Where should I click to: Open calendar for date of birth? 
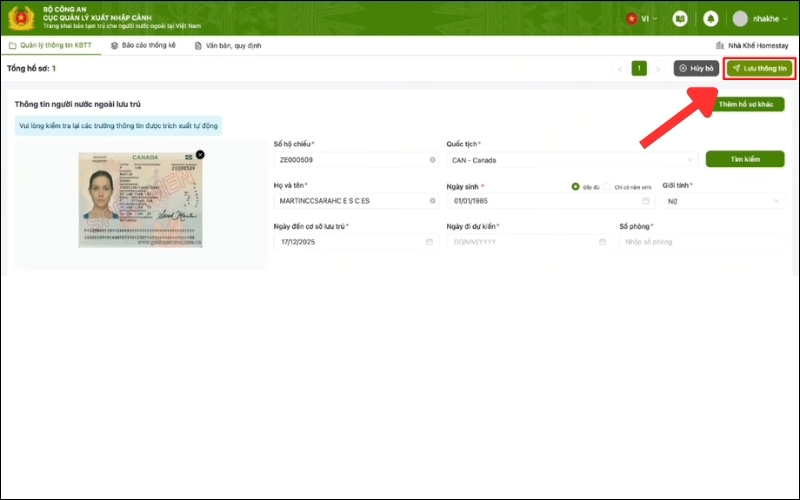tap(645, 201)
